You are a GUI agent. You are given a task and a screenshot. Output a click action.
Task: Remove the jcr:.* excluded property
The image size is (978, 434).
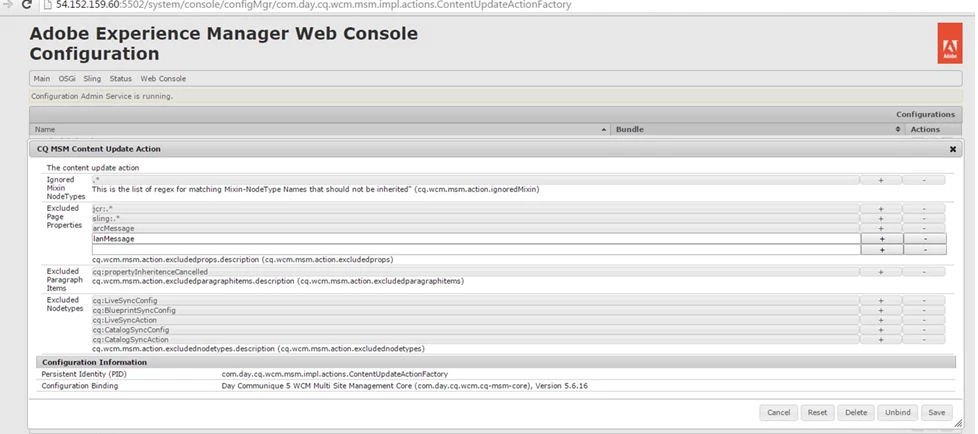click(x=924, y=209)
